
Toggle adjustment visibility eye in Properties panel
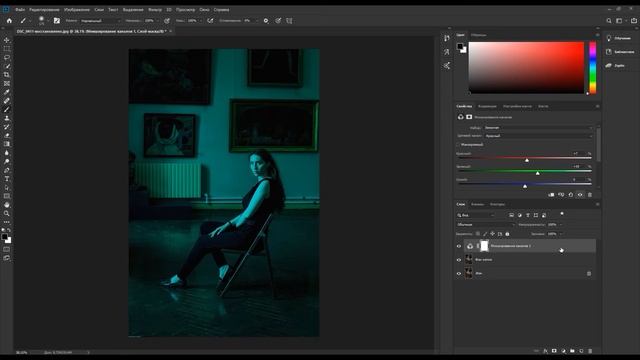tap(580, 195)
